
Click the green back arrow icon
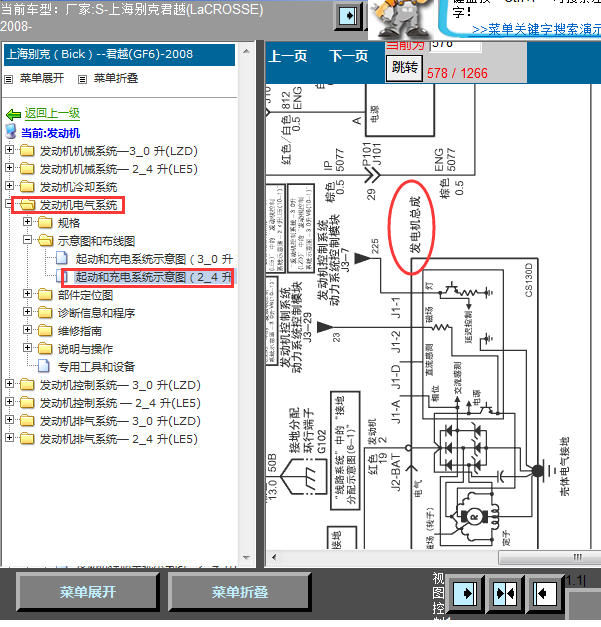click(14, 114)
